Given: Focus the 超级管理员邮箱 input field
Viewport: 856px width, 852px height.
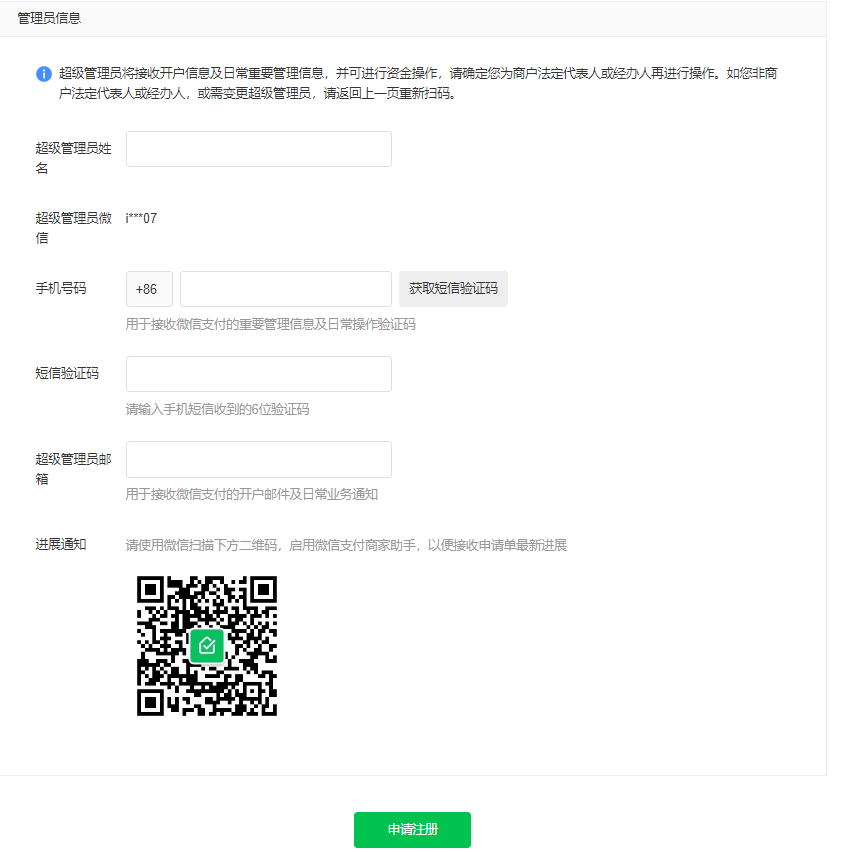Looking at the screenshot, I should 259,460.
